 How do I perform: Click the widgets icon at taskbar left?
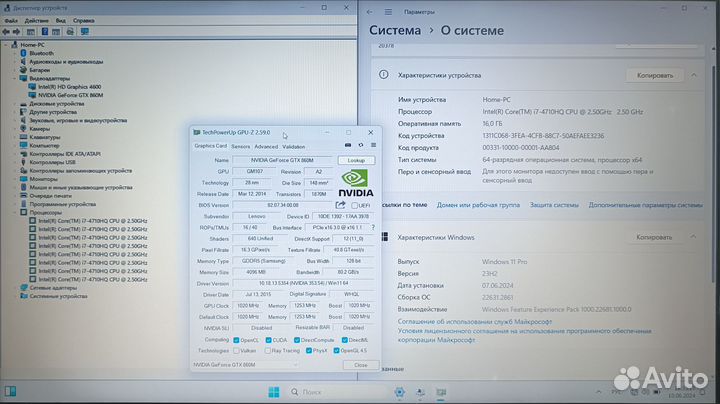tap(10, 392)
